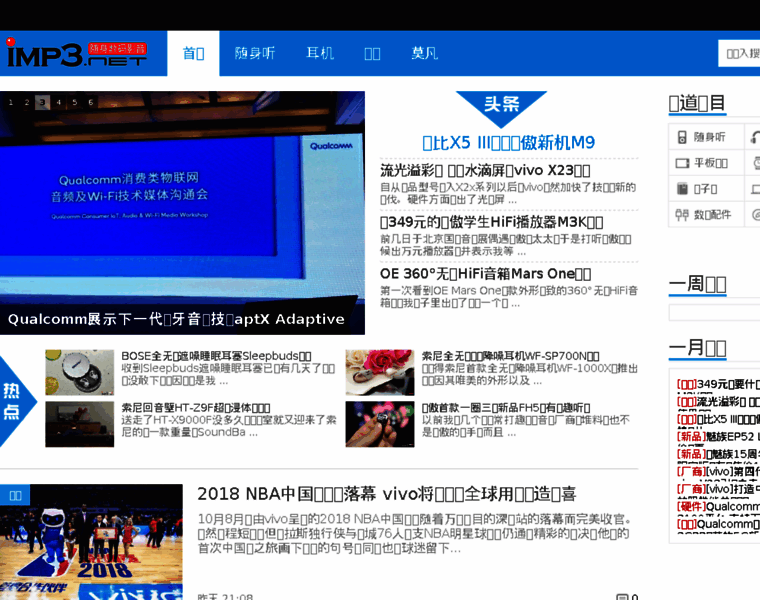This screenshot has height=600, width=760.
Task: Go to carousel slide 2
Action: tap(27, 102)
